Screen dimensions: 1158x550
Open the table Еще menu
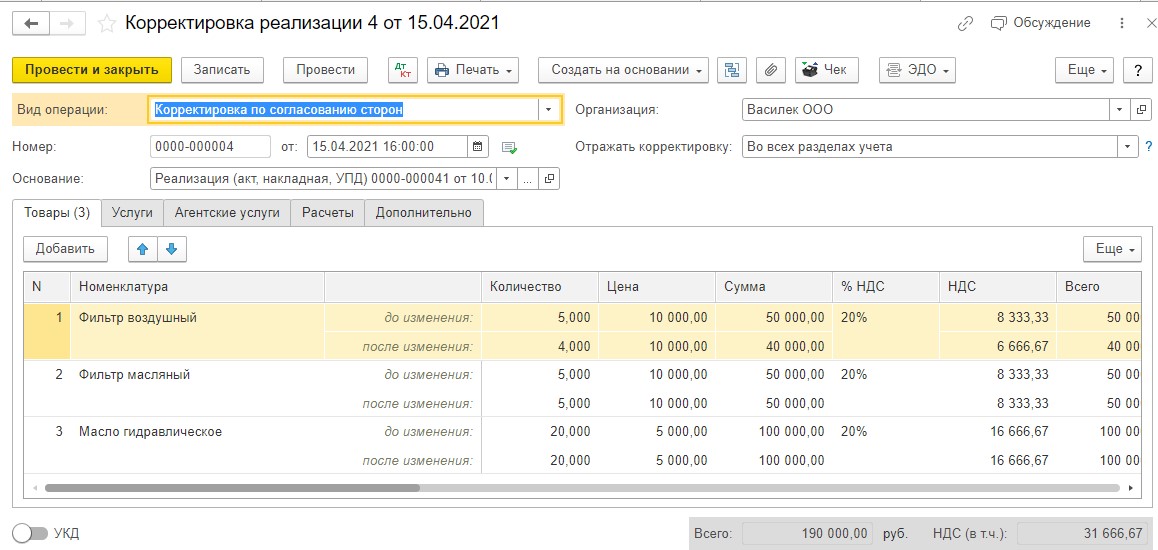tap(1113, 249)
